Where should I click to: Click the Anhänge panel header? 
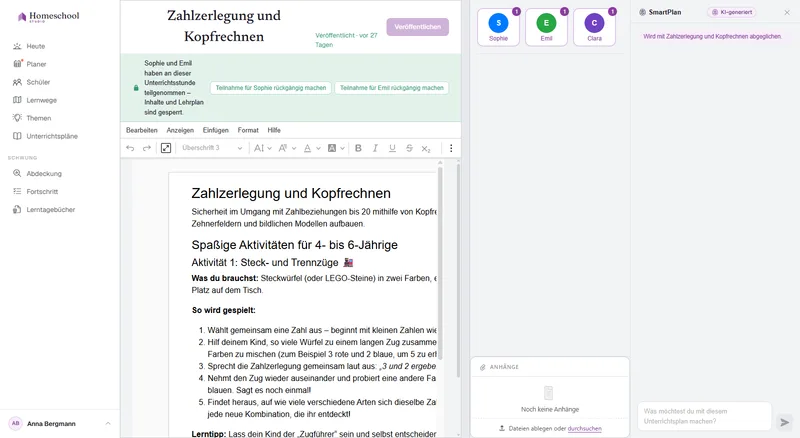pyautogui.click(x=550, y=367)
